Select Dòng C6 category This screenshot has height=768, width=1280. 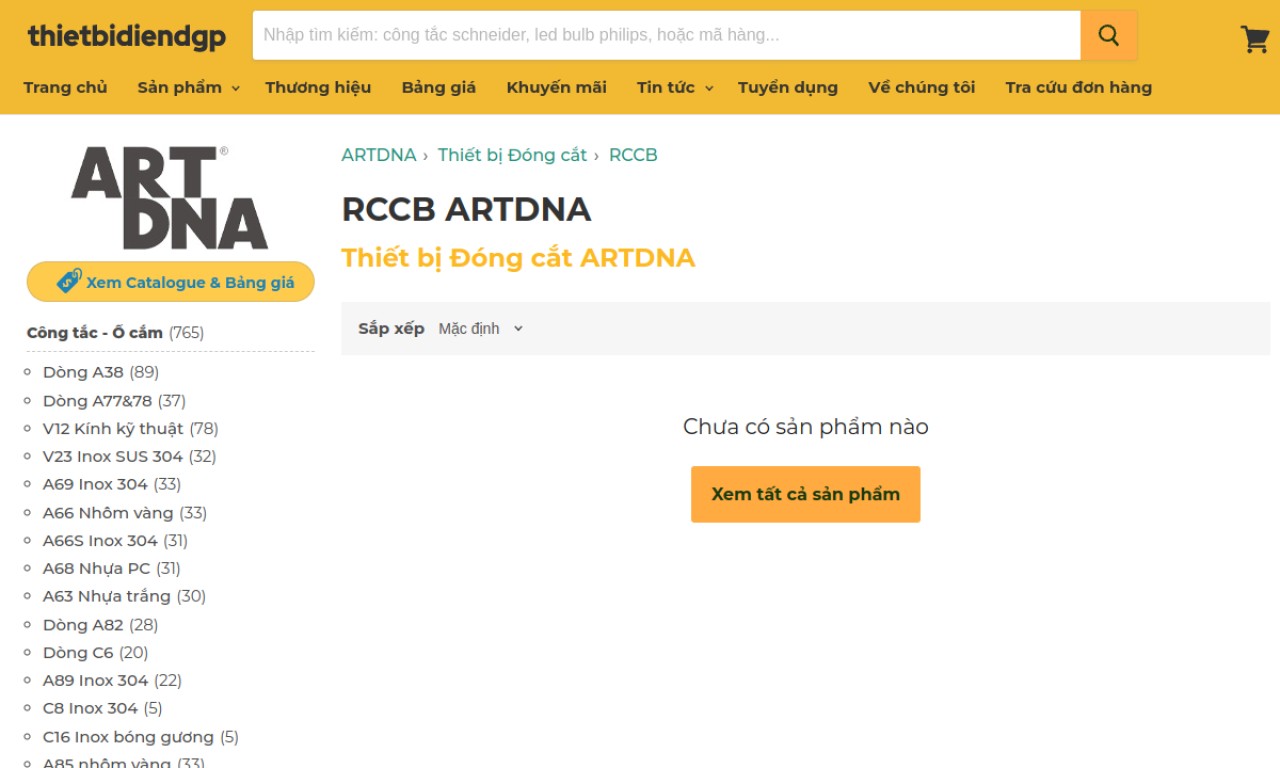tap(78, 653)
